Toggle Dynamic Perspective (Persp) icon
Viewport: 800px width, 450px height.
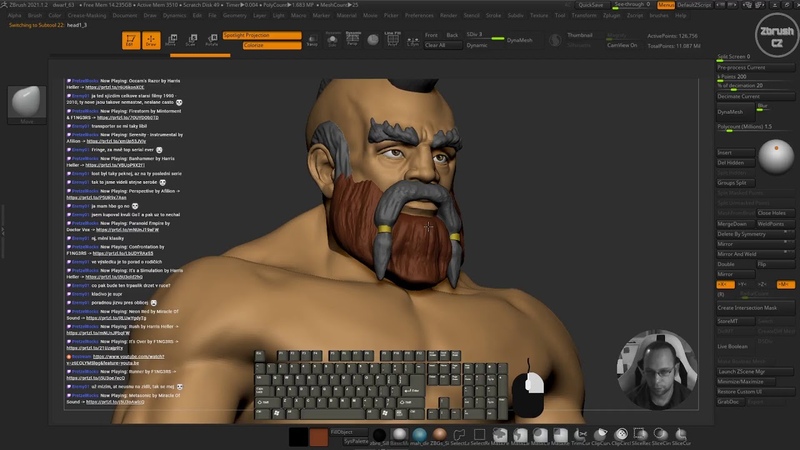click(353, 39)
